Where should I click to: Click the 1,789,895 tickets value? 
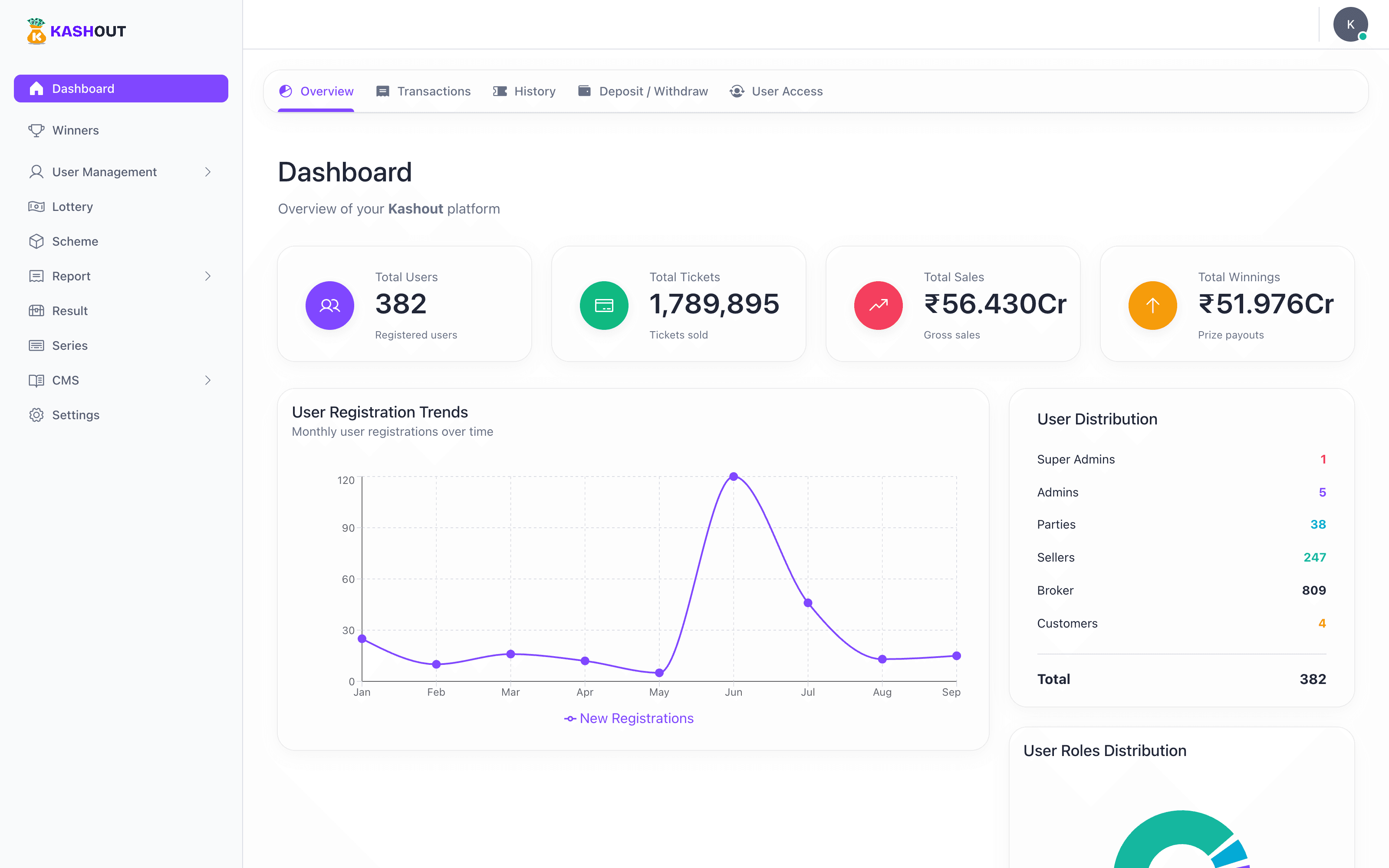coord(714,304)
